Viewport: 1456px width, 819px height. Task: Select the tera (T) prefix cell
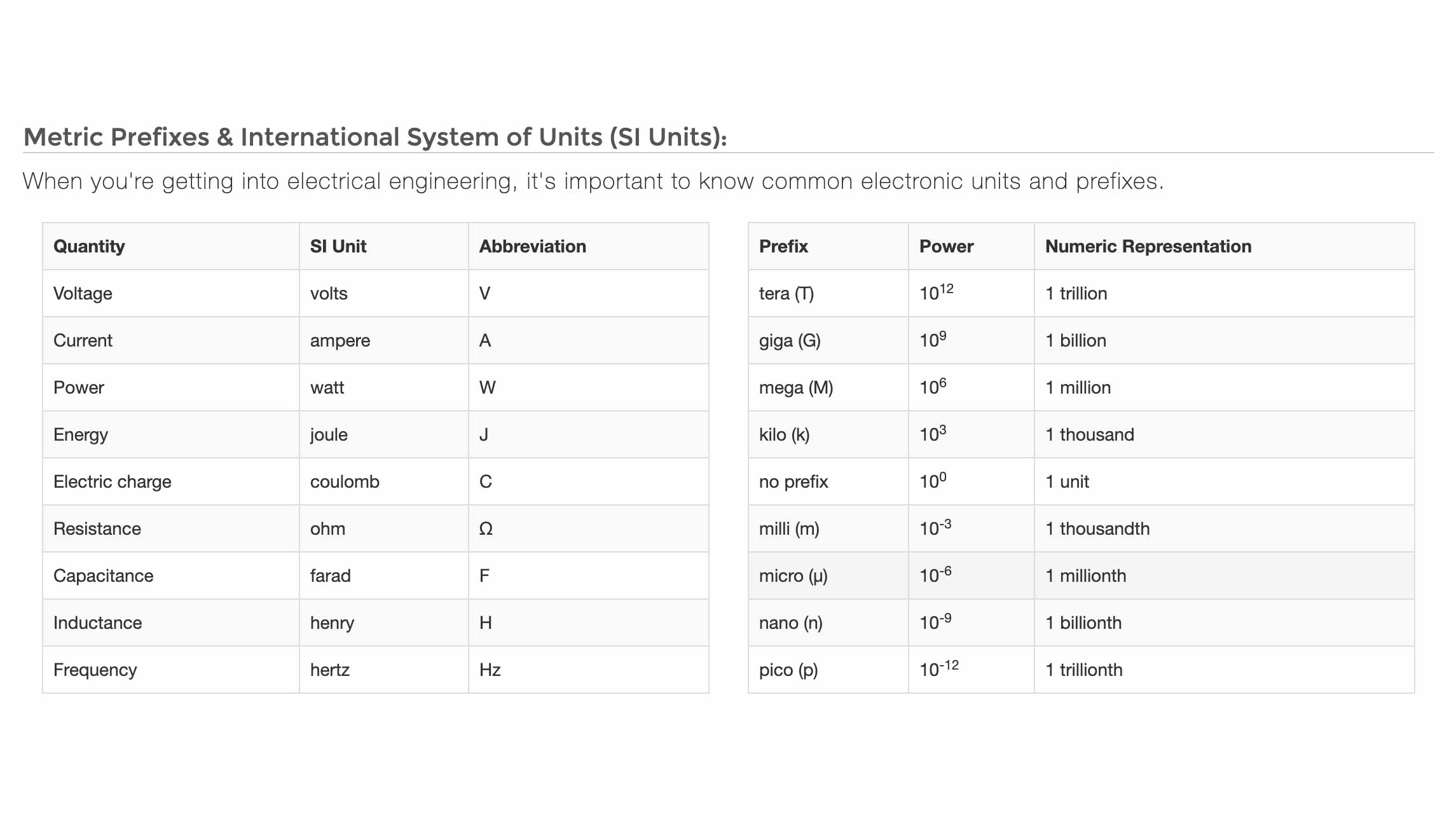(786, 294)
